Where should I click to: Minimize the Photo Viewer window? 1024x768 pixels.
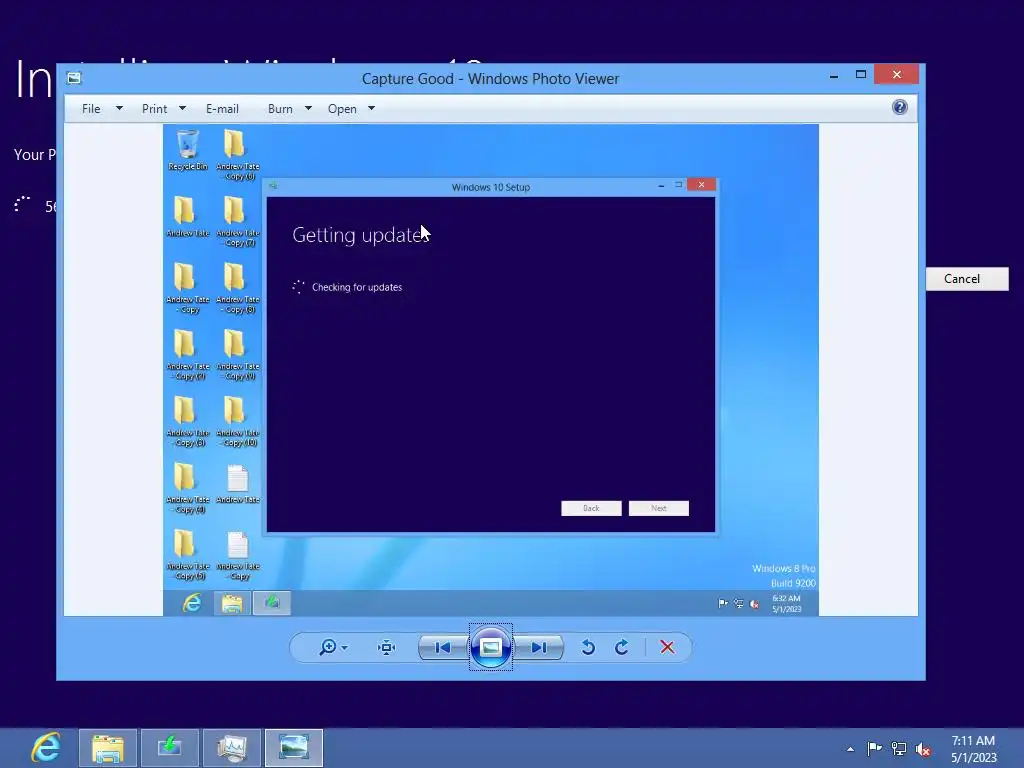(834, 76)
